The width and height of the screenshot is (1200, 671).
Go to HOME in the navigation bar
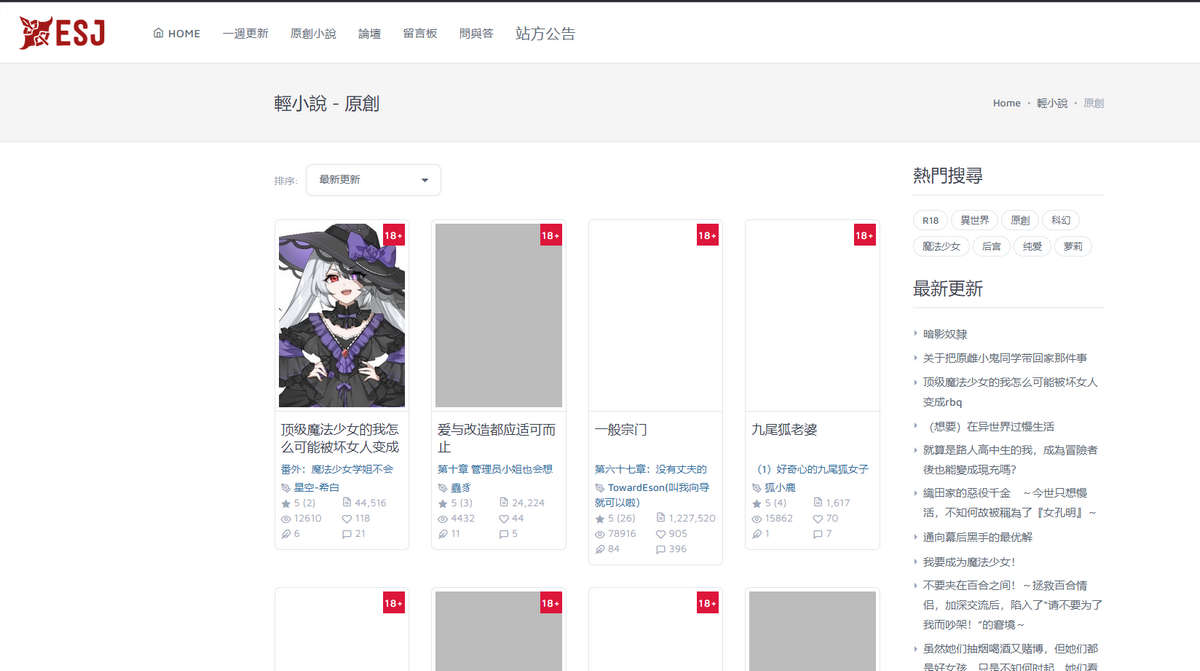pos(177,33)
